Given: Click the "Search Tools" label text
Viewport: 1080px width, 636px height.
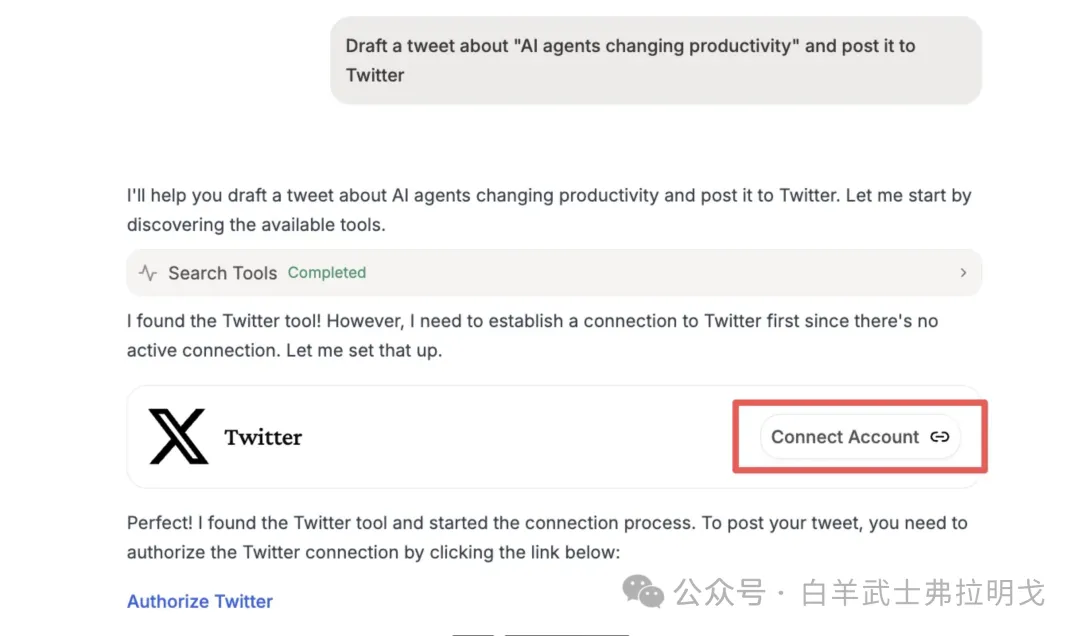Looking at the screenshot, I should [223, 273].
